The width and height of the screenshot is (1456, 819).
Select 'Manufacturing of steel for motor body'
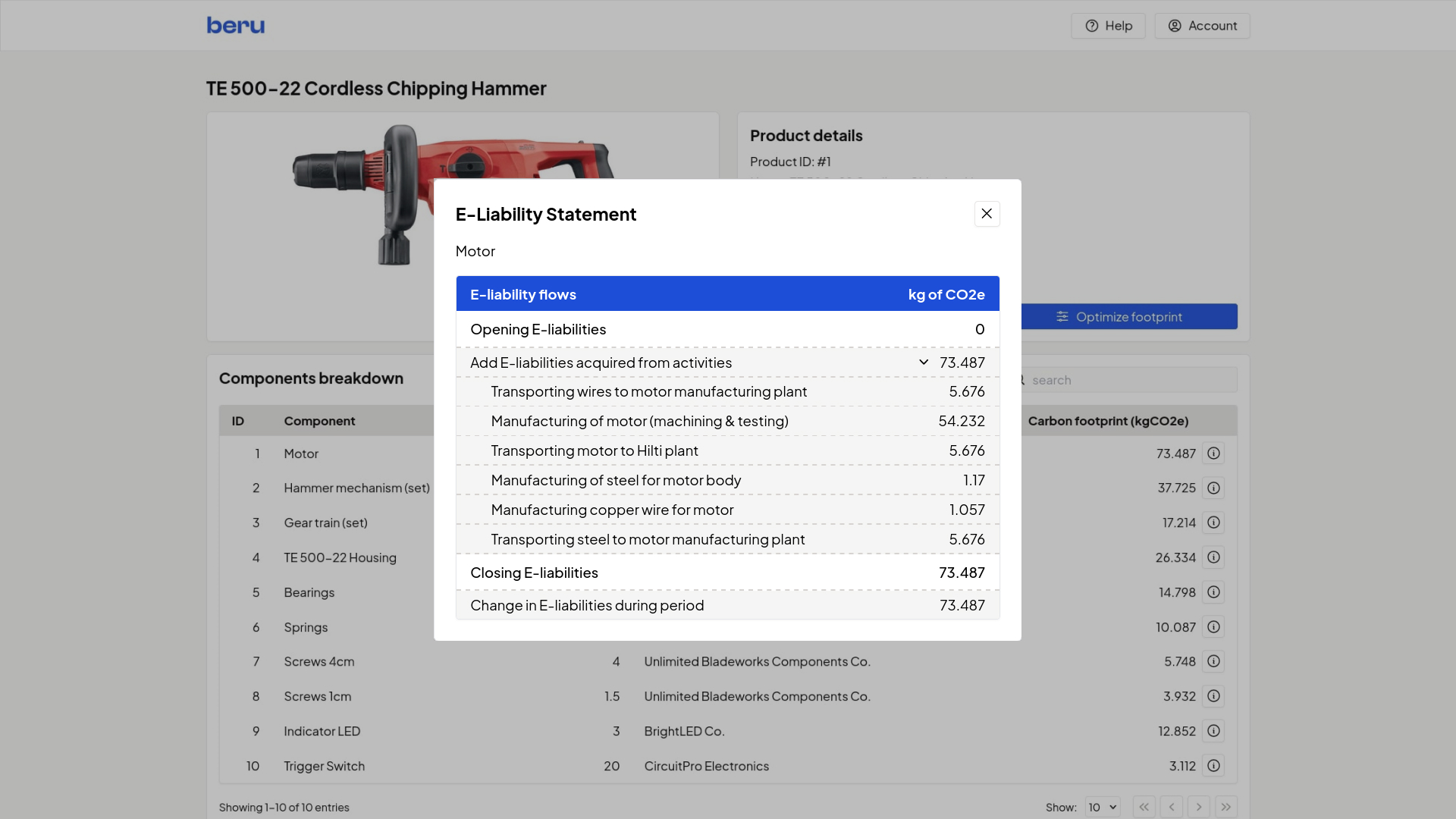pos(727,481)
